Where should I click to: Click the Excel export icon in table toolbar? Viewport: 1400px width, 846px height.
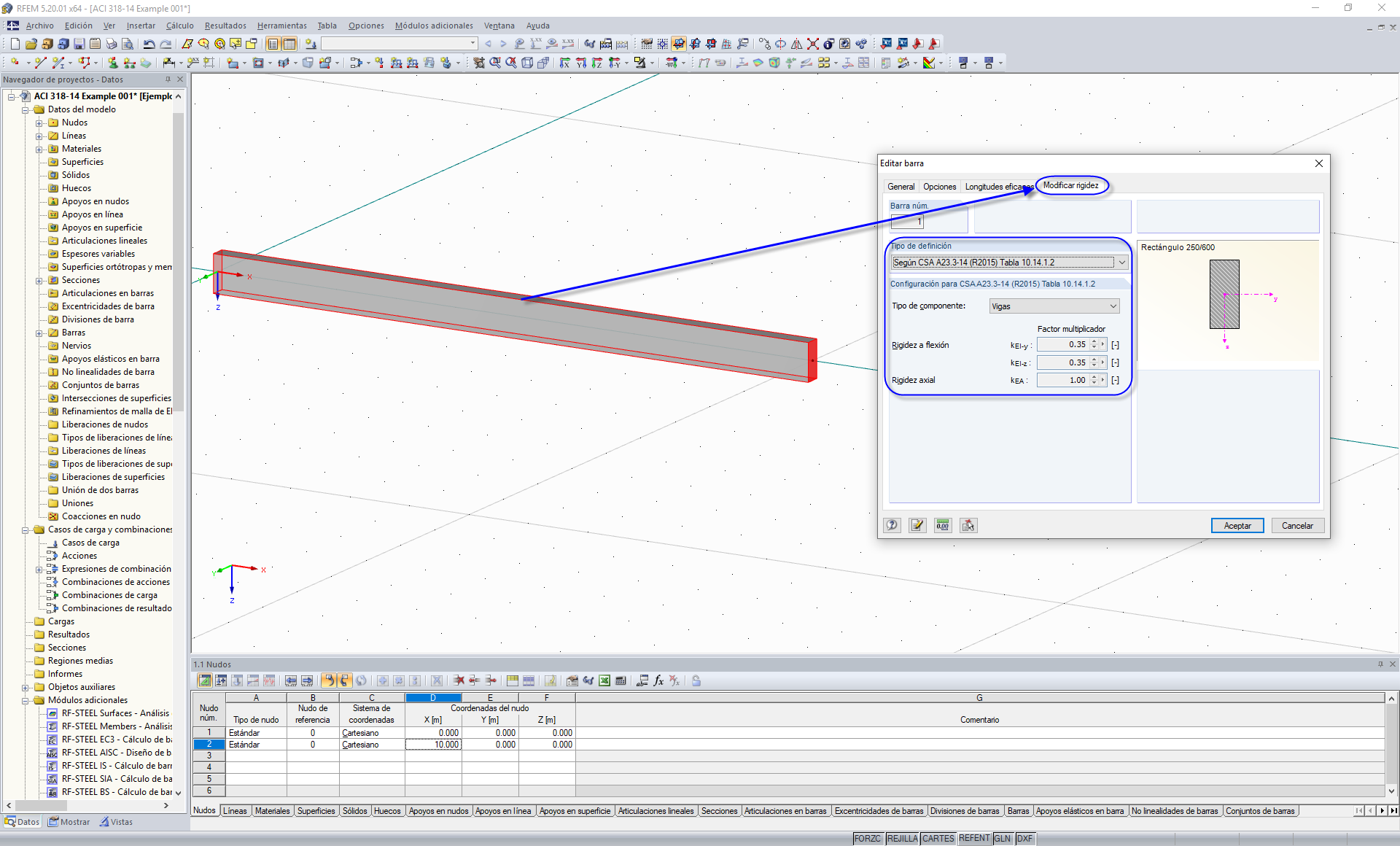604,680
